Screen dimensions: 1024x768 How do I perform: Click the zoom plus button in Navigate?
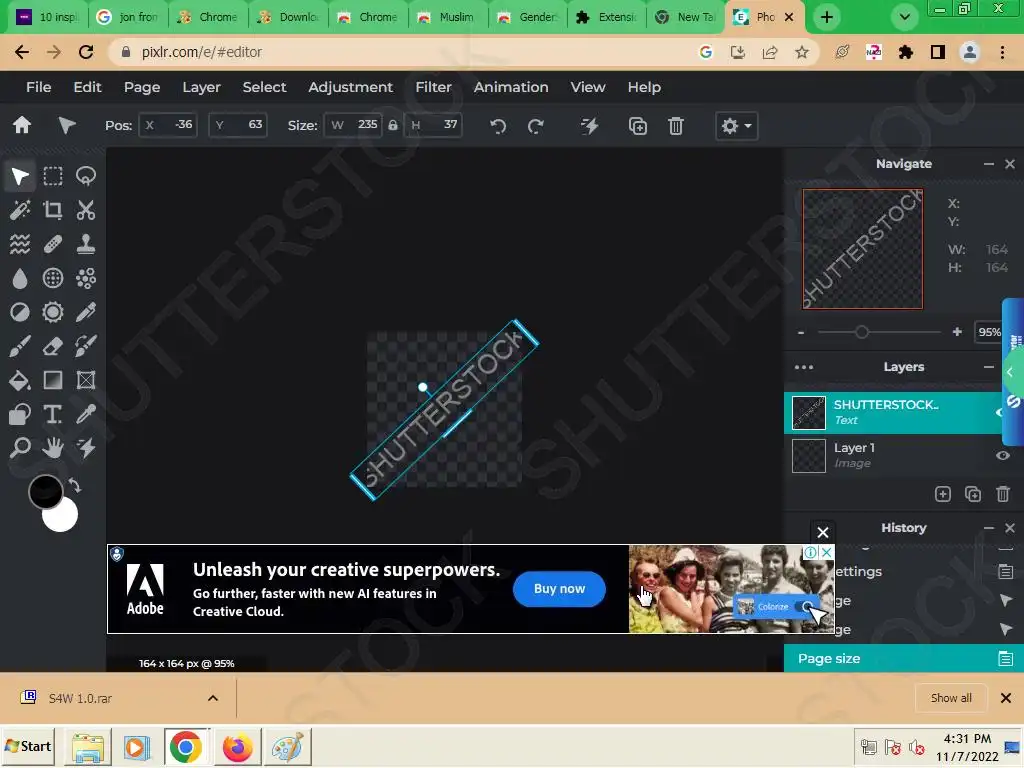957,332
